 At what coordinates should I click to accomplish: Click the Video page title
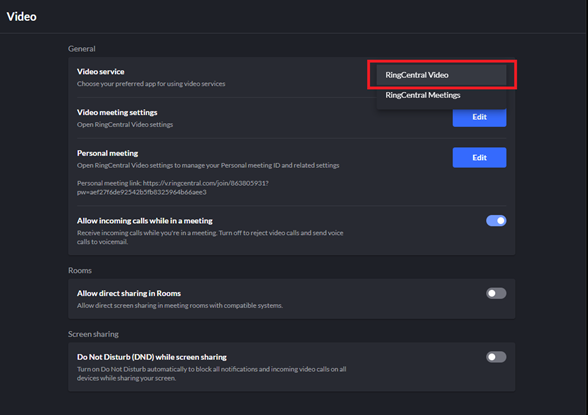(22, 16)
